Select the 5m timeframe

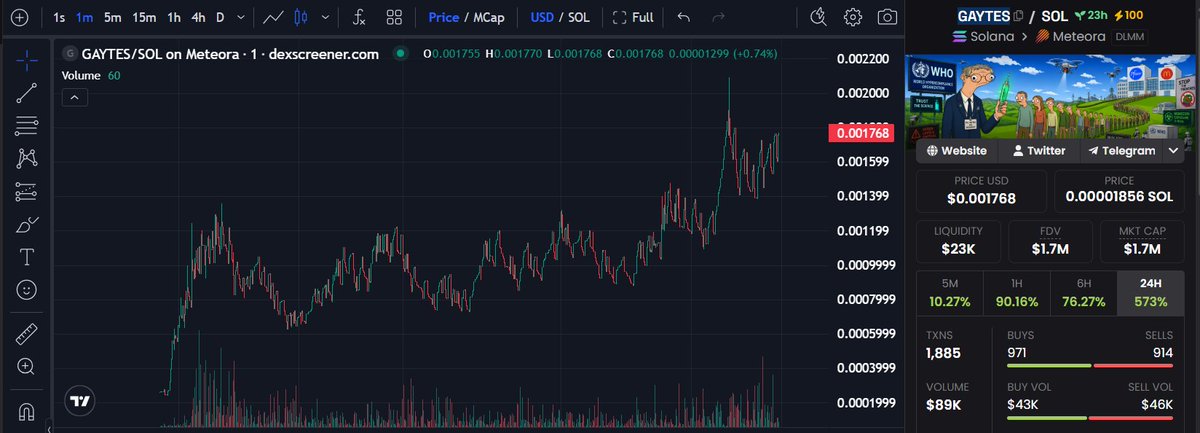coord(113,17)
